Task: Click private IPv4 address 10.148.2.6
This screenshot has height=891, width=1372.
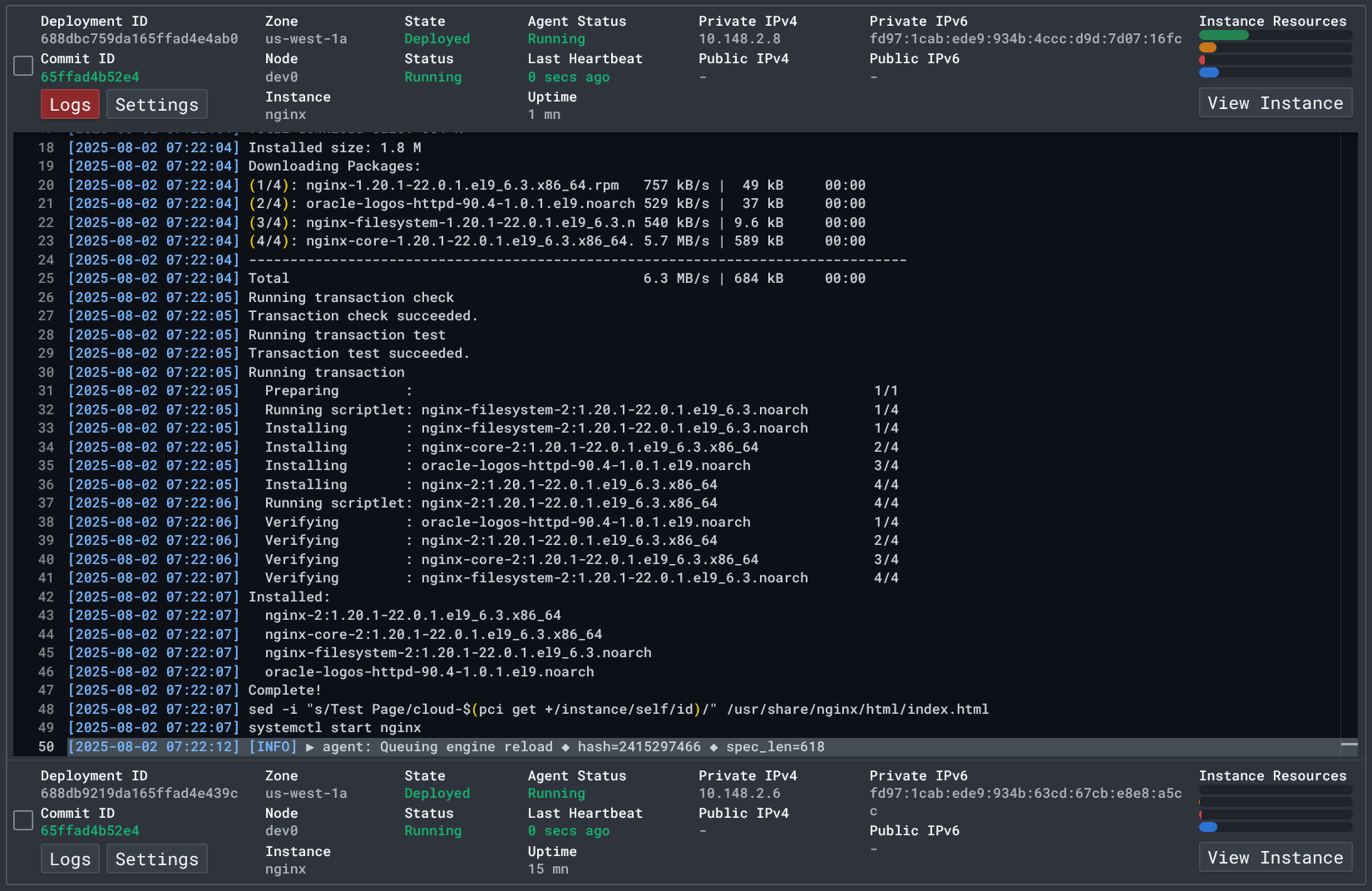Action: (739, 794)
